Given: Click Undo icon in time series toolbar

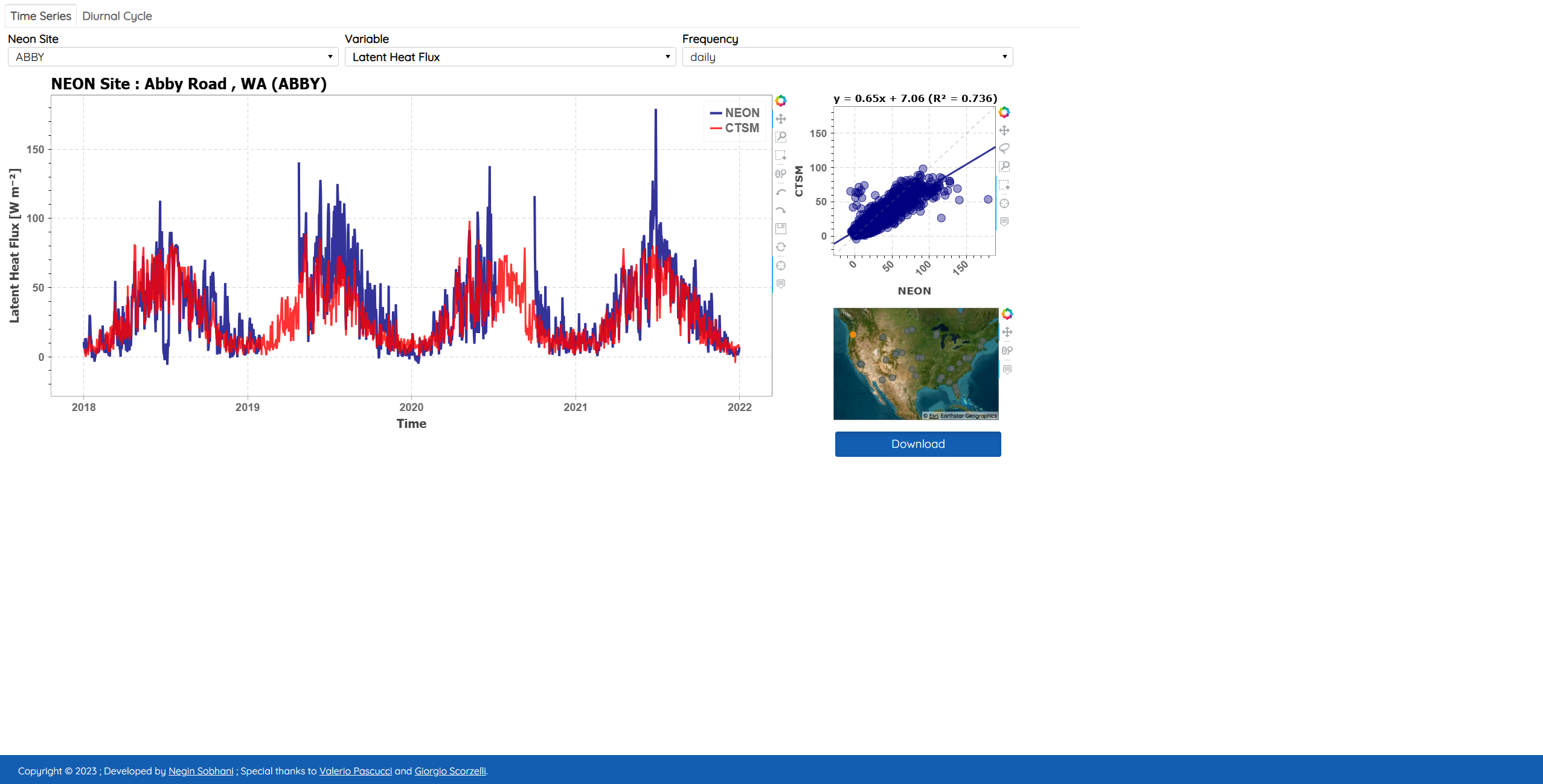Looking at the screenshot, I should (781, 193).
